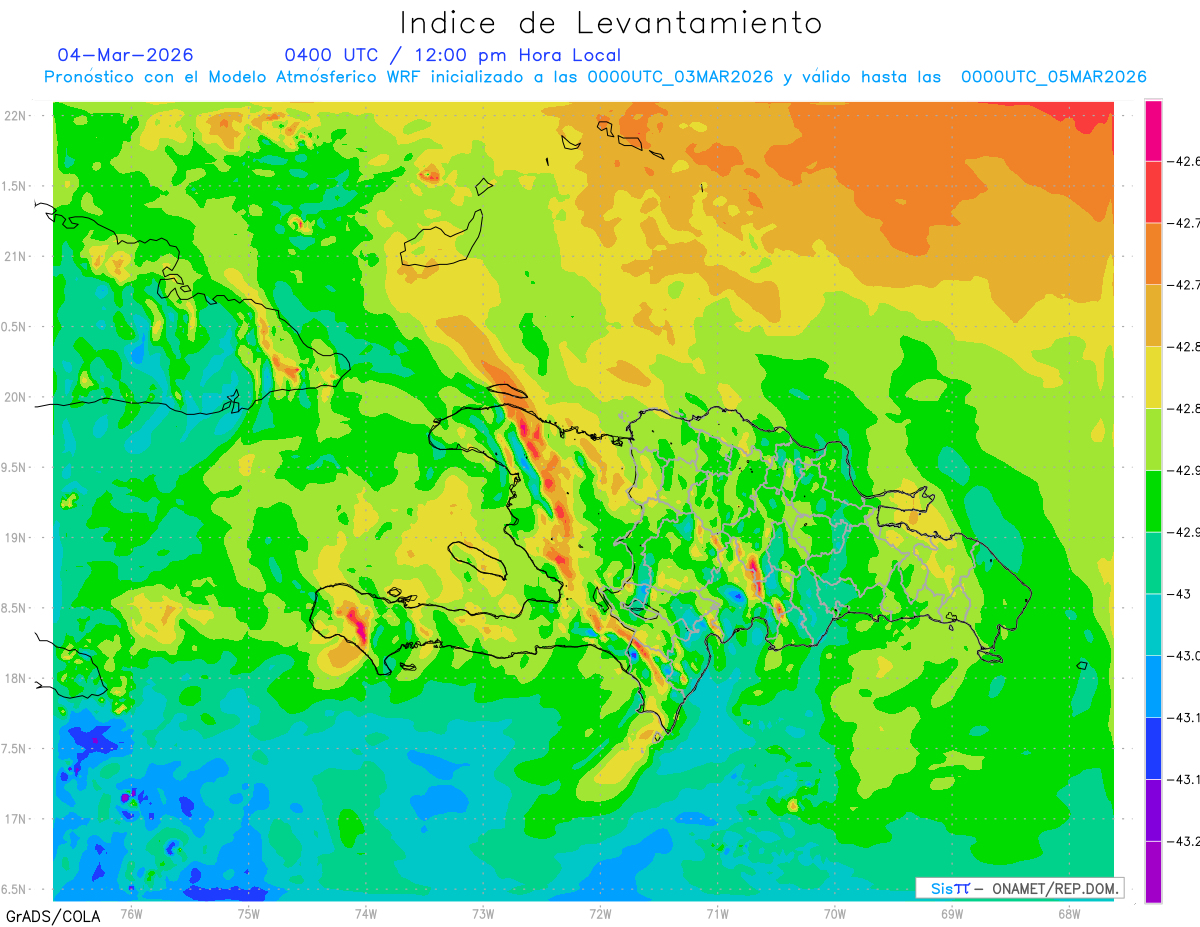1200x927 pixels.
Task: Click the "Indice de Levantamiento" title
Action: click(x=611, y=23)
